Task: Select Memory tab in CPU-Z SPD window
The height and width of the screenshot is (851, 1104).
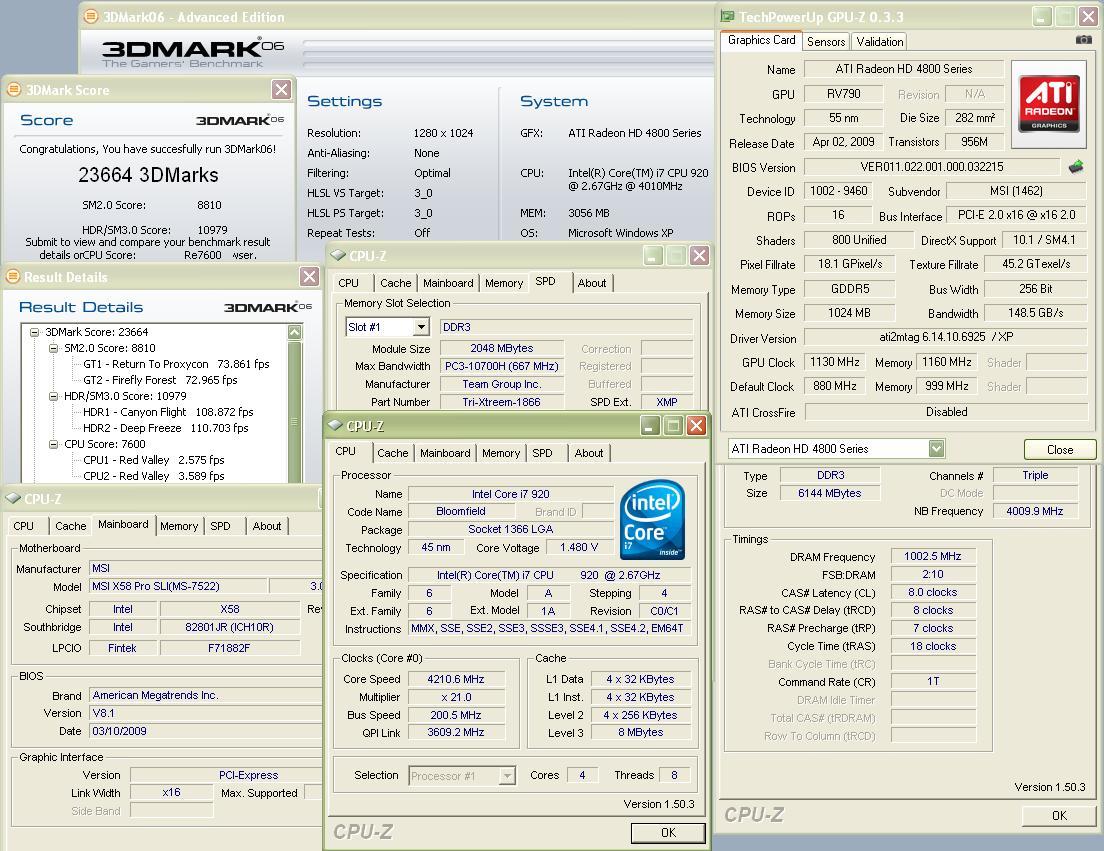Action: pos(503,283)
